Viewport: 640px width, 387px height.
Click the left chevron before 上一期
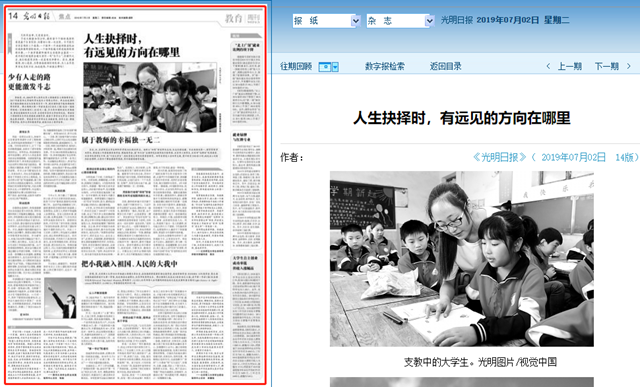click(x=548, y=66)
